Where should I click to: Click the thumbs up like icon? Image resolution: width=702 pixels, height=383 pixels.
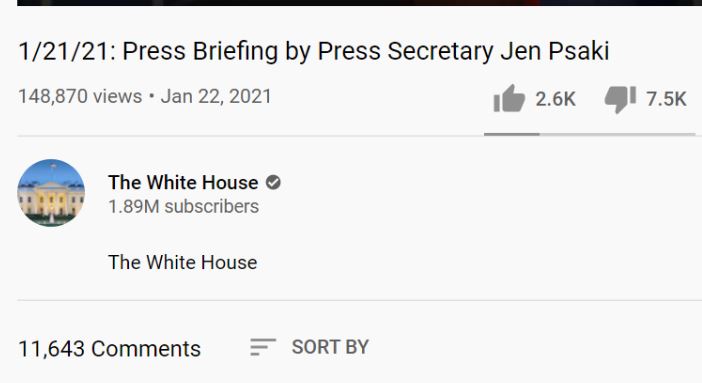coord(509,99)
